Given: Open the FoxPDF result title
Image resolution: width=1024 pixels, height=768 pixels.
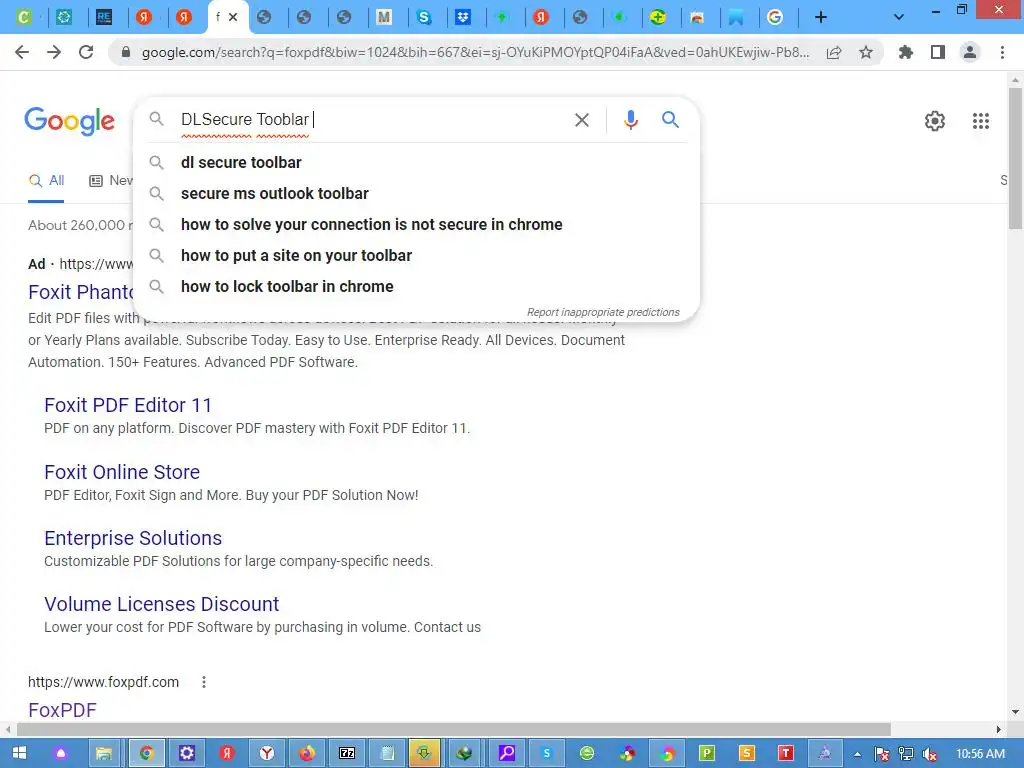Looking at the screenshot, I should click(x=62, y=709).
